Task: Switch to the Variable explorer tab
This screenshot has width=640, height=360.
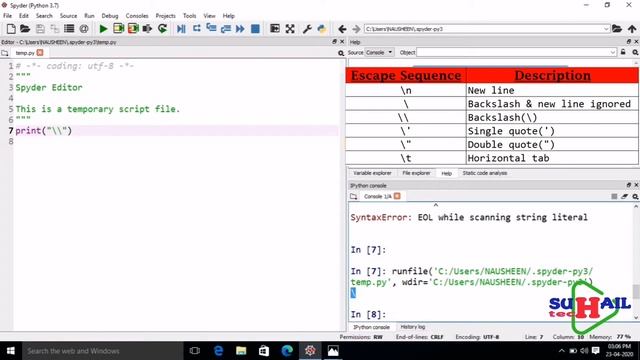Action: click(x=372, y=173)
